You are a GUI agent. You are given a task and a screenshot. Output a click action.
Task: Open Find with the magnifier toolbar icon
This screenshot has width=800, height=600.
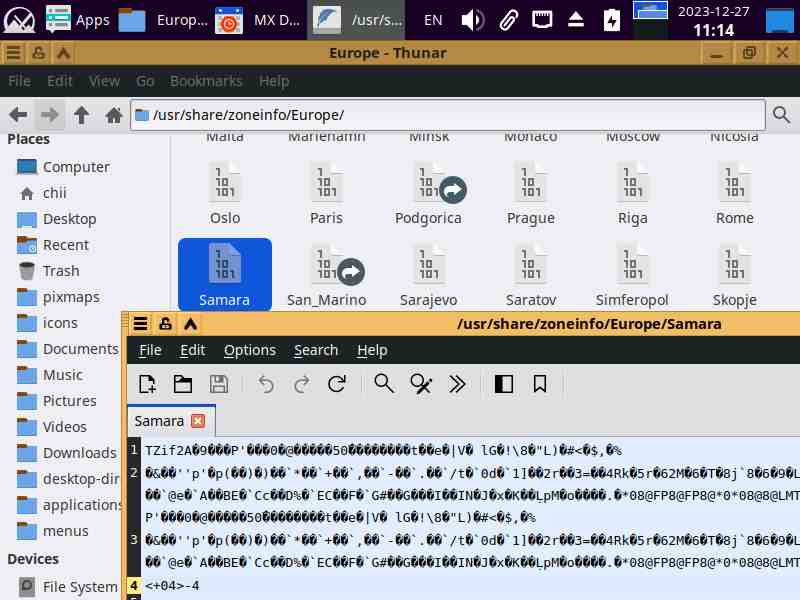(384, 384)
